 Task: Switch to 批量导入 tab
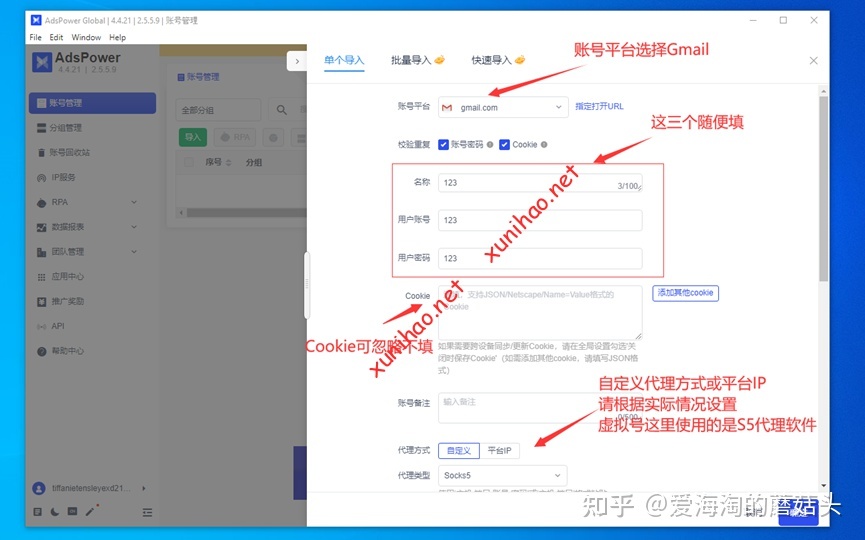point(418,60)
